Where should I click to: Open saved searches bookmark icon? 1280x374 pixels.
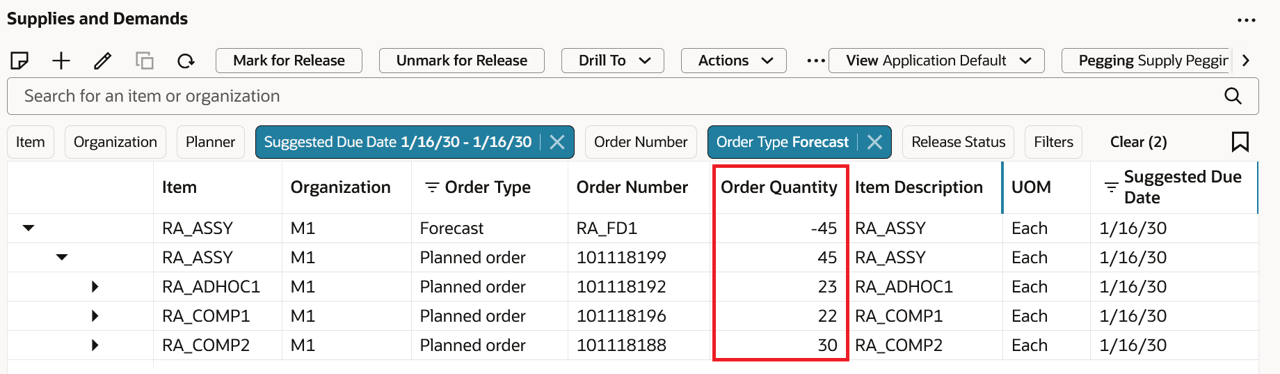(x=1240, y=142)
